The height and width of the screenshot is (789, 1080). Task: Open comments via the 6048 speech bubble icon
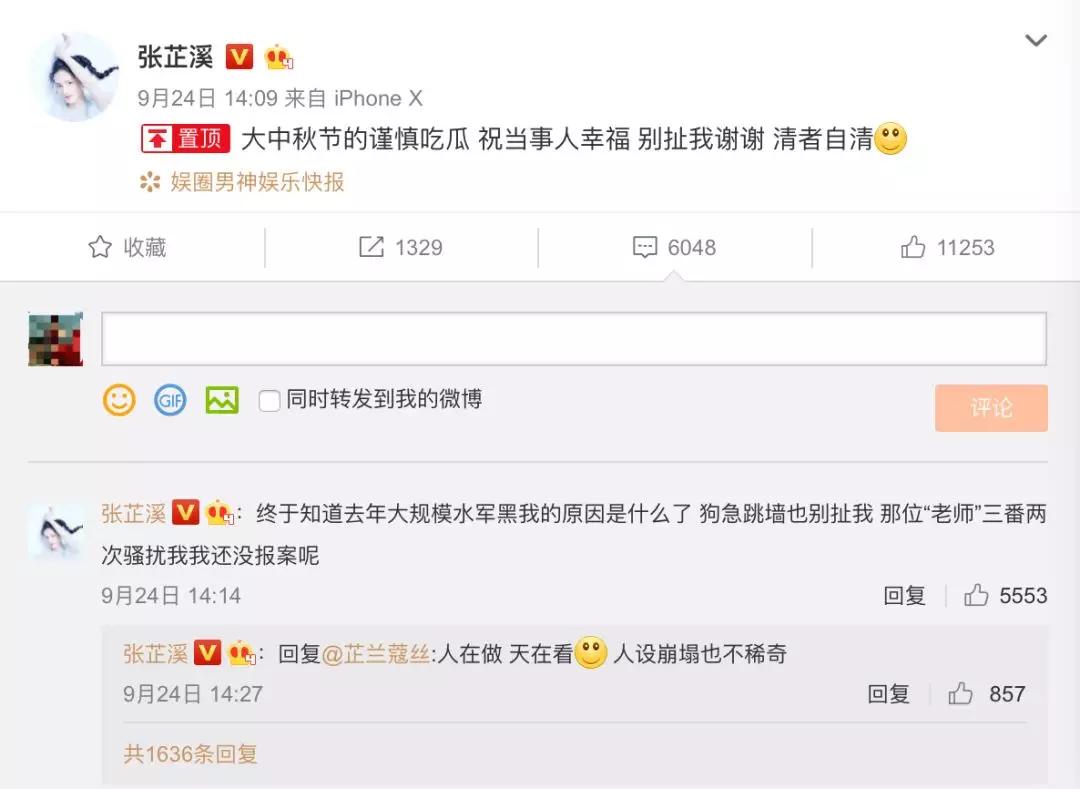pos(645,247)
